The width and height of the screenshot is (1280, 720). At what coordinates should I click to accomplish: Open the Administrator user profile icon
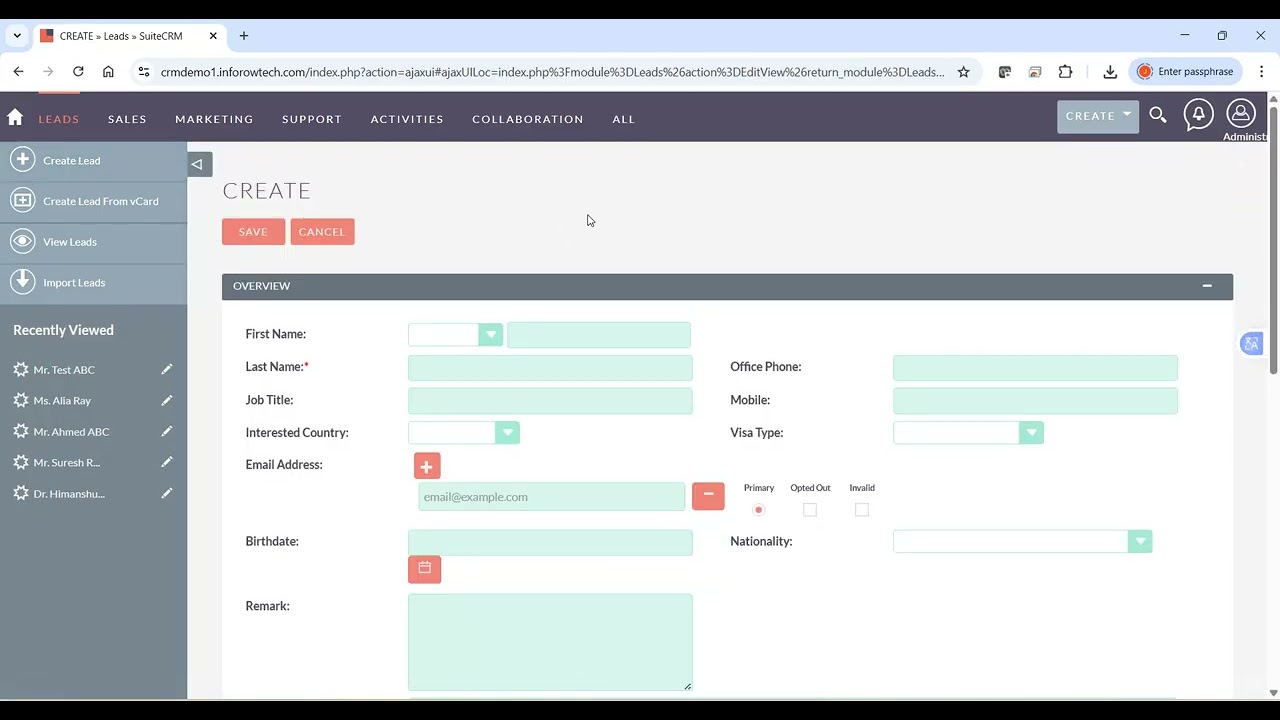pyautogui.click(x=1240, y=114)
